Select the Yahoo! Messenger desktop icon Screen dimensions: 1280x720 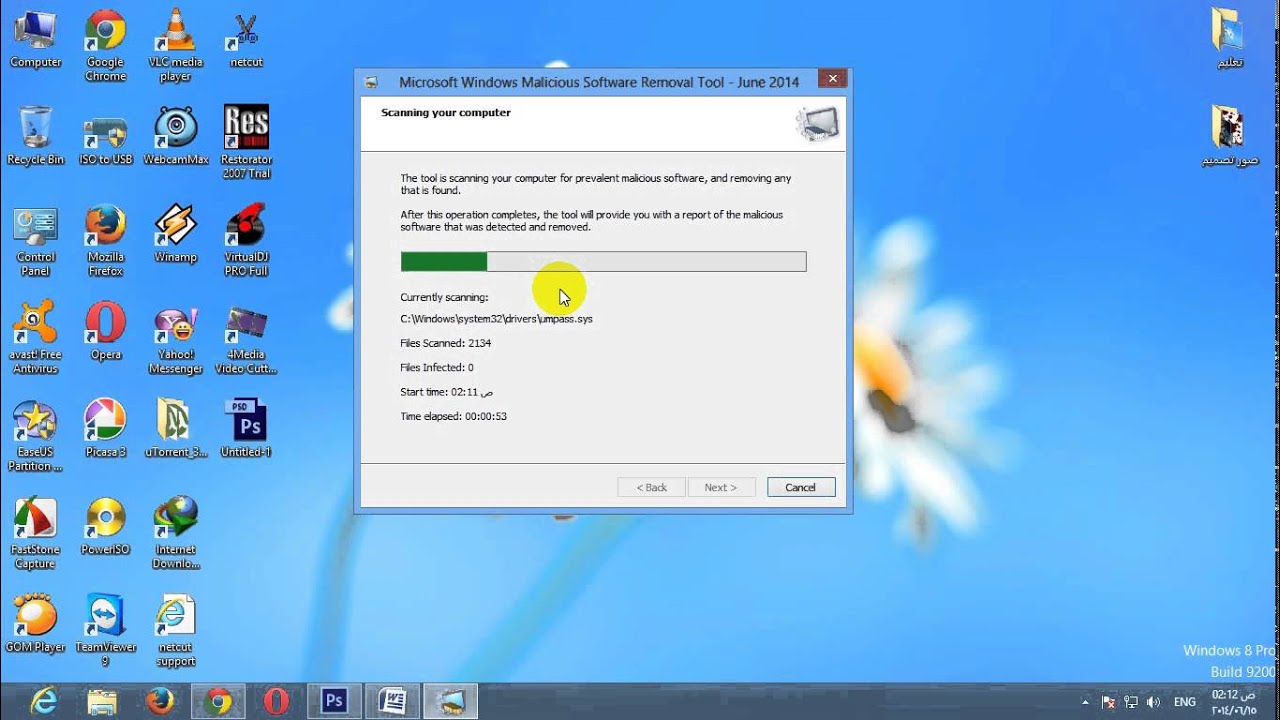(x=175, y=338)
